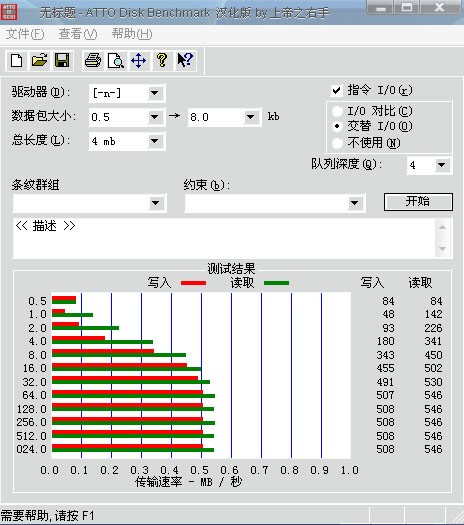Open the 查看(V) menu
This screenshot has width=464, height=525.
(x=78, y=34)
